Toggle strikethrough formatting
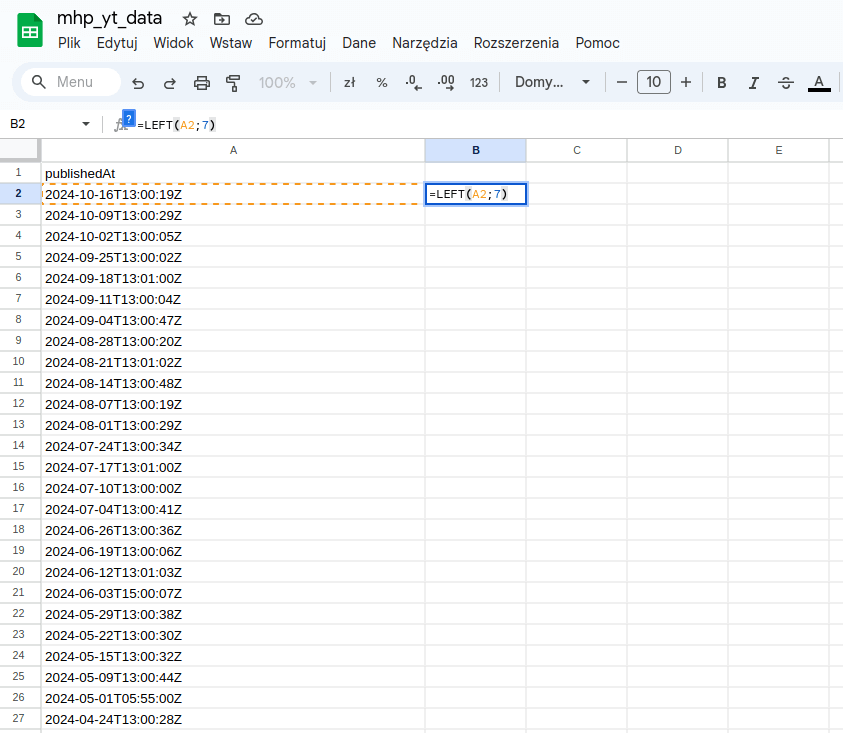The width and height of the screenshot is (843, 733). click(785, 83)
